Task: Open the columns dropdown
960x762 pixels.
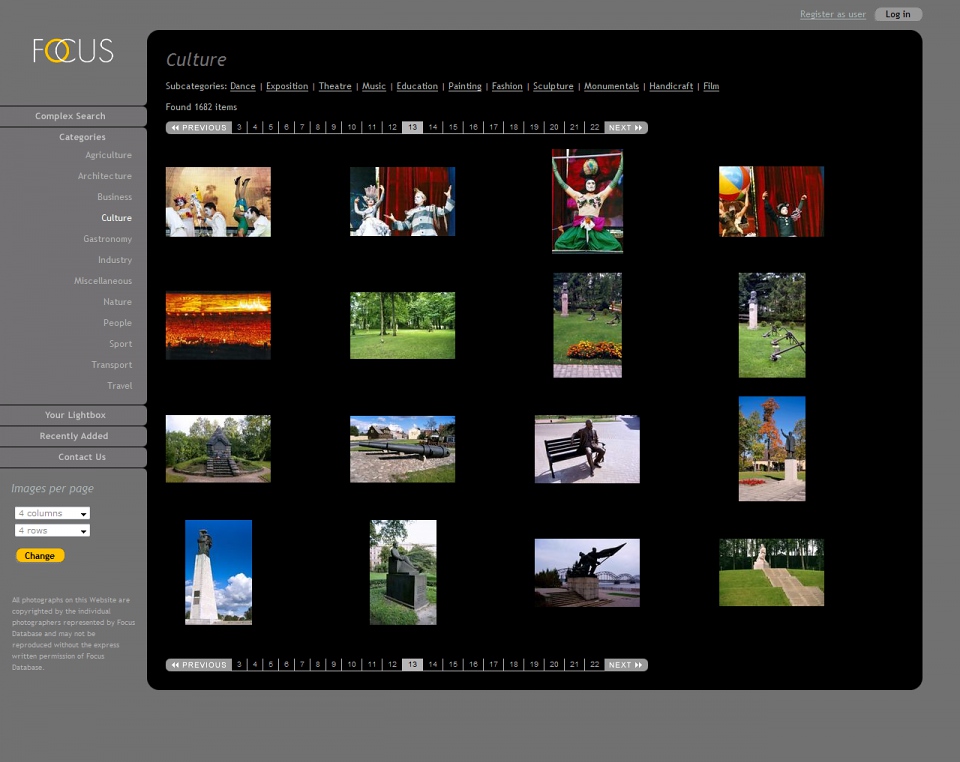Action: [x=52, y=513]
